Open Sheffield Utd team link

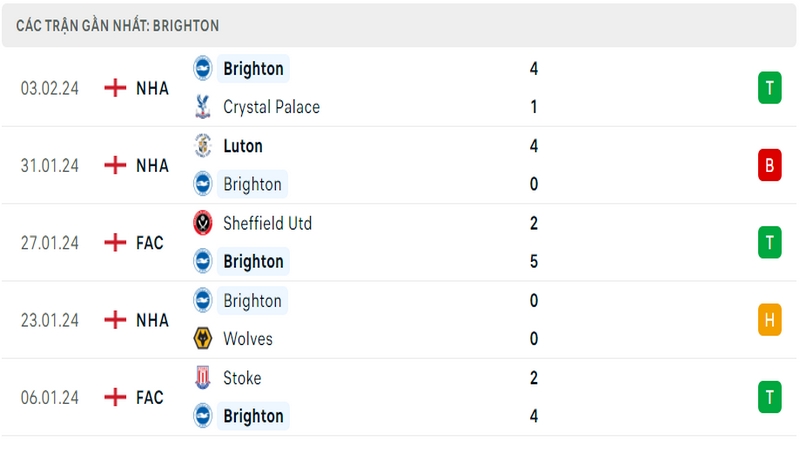(x=267, y=223)
